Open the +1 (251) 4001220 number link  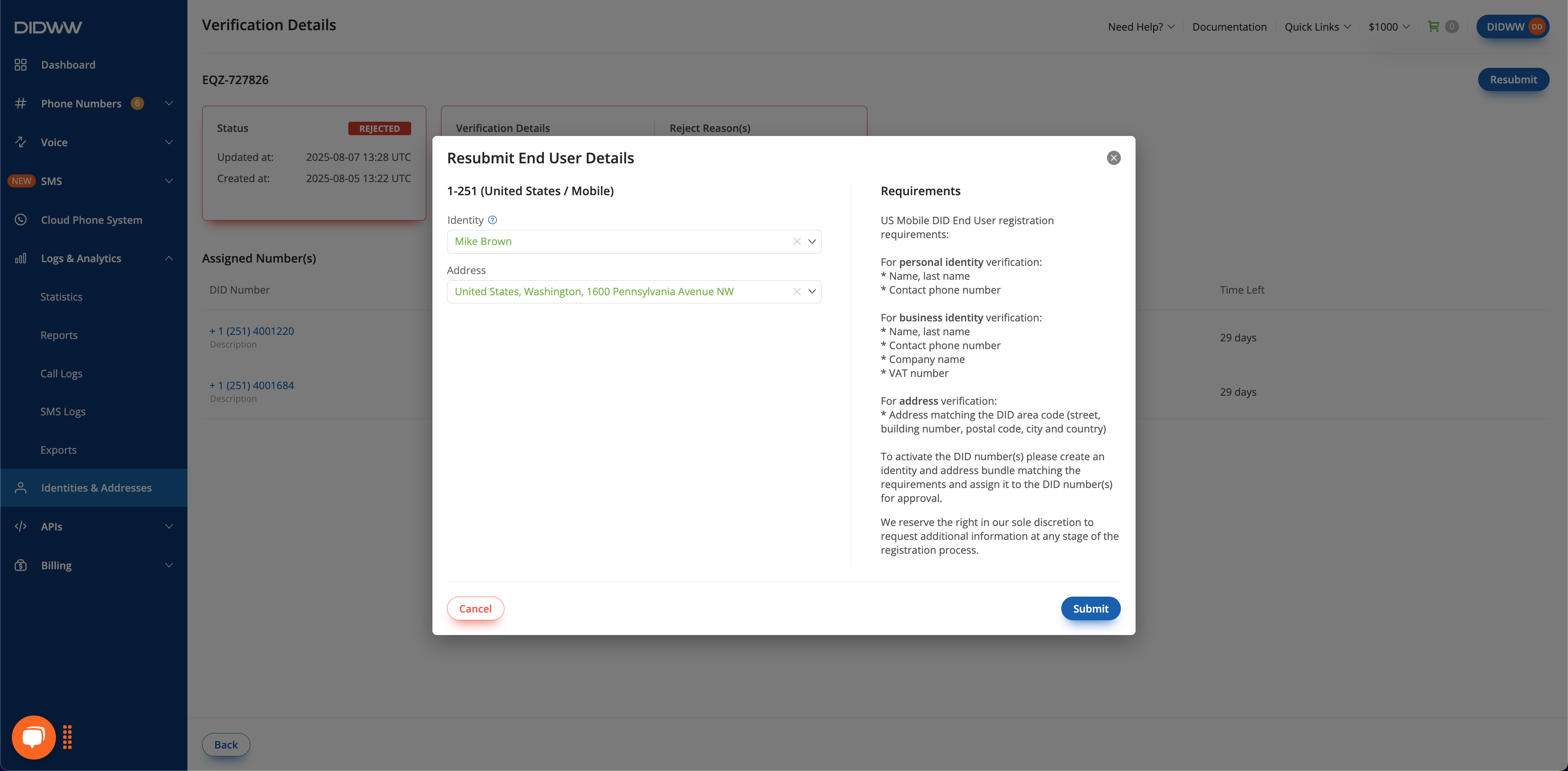(x=252, y=331)
